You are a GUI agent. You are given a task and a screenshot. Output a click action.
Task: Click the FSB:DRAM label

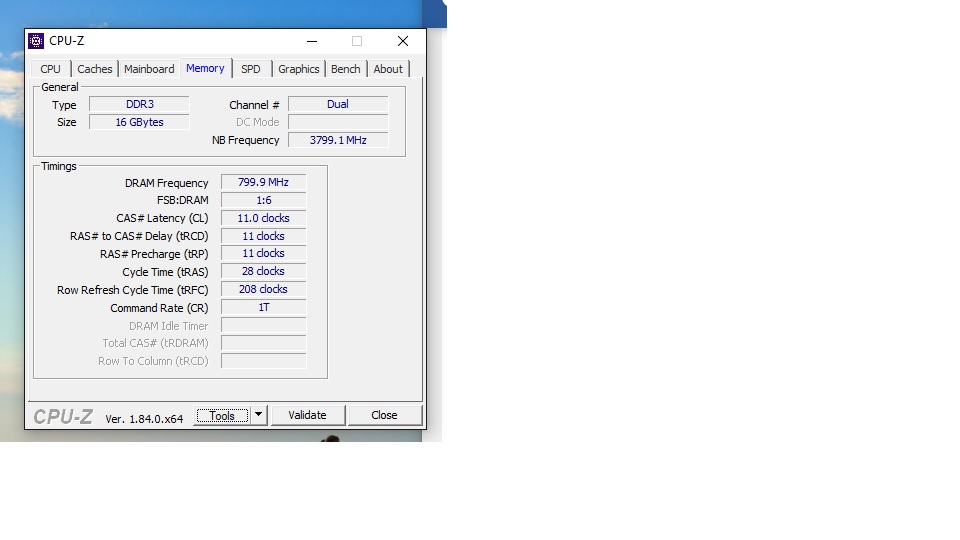click(x=182, y=200)
